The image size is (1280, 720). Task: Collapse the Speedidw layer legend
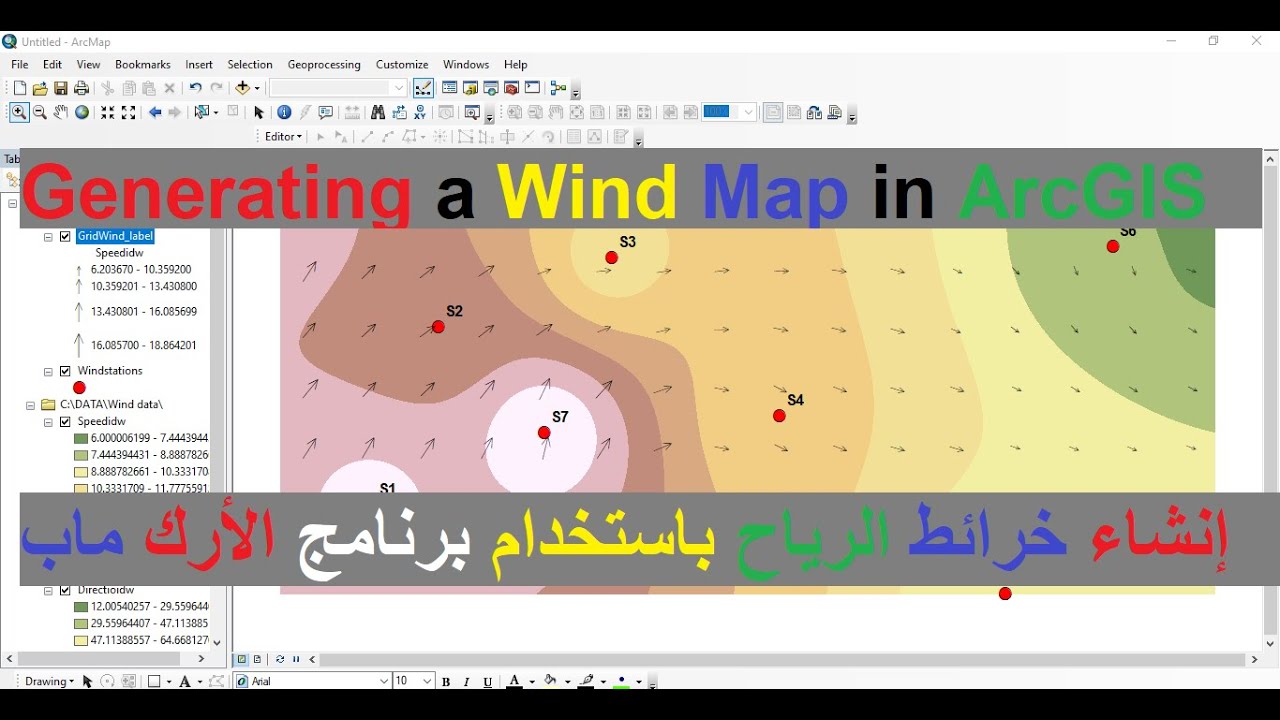[x=48, y=423]
